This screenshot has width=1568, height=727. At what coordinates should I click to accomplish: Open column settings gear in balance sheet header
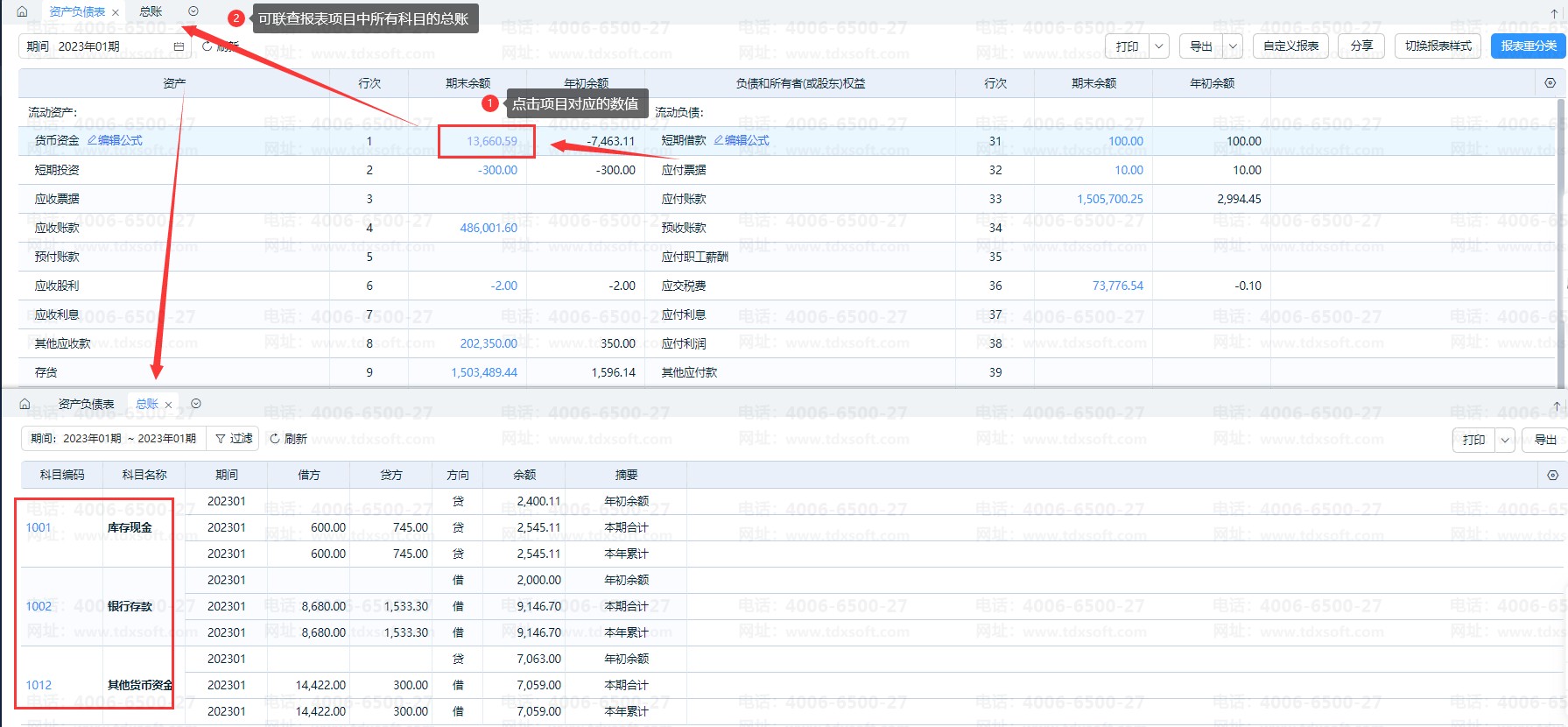click(1550, 83)
